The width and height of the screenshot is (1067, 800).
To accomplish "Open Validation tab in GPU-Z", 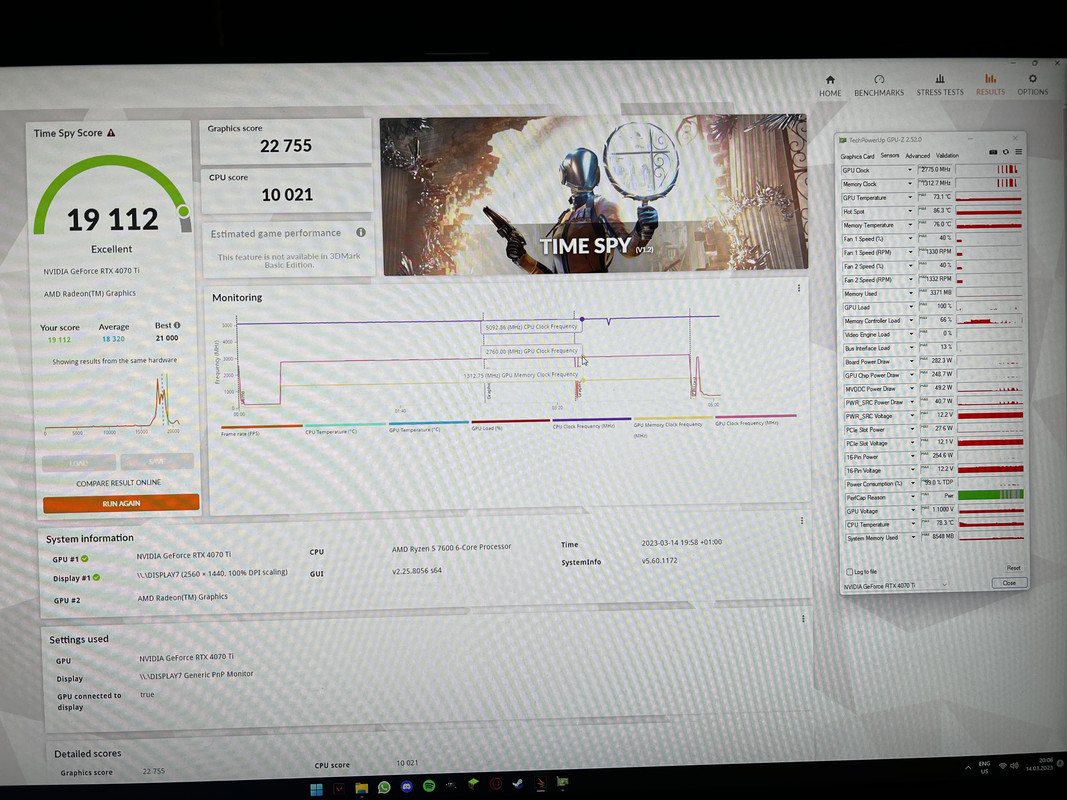I will 947,155.
